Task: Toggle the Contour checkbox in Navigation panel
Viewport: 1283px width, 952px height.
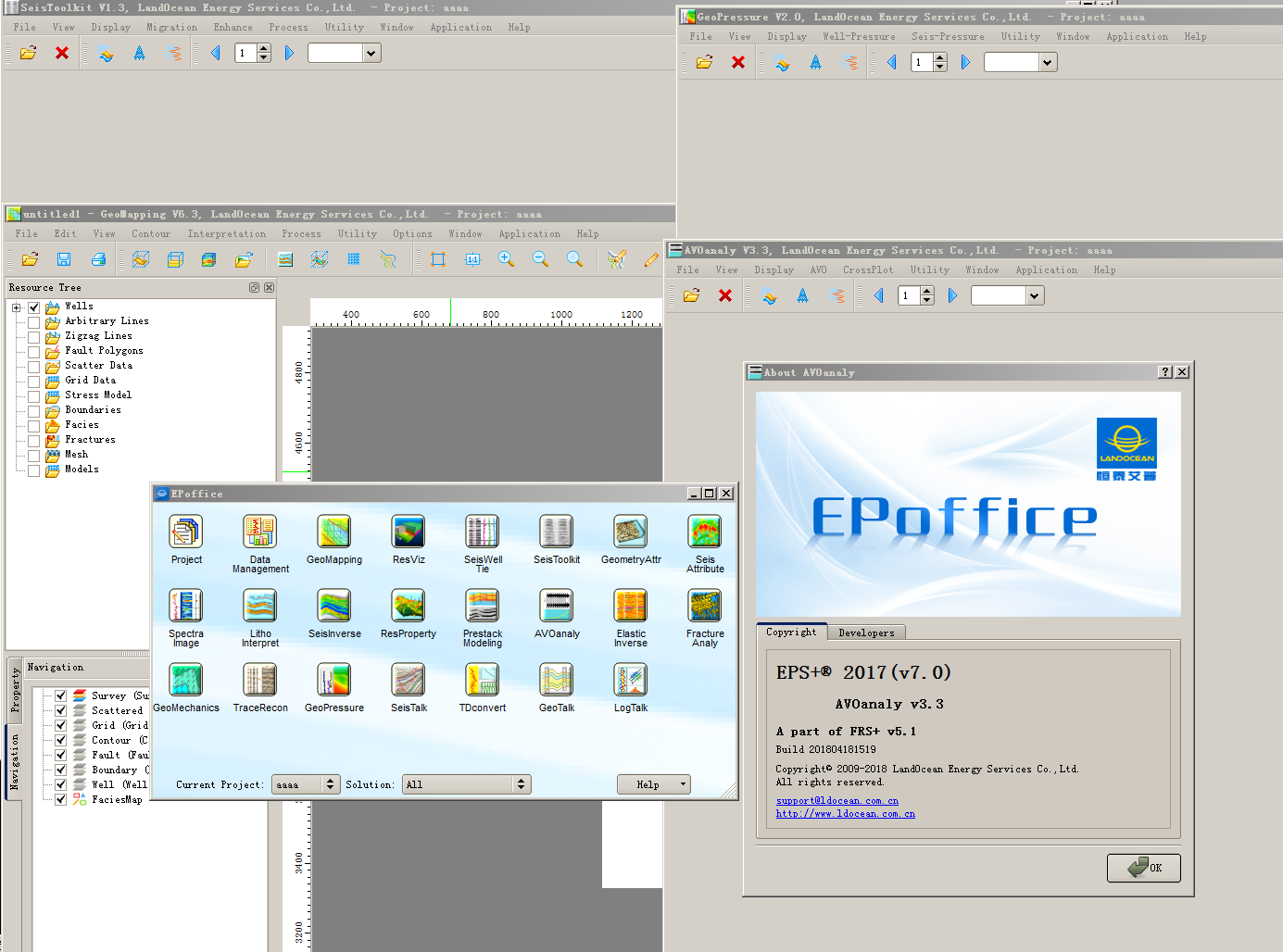Action: pos(60,740)
